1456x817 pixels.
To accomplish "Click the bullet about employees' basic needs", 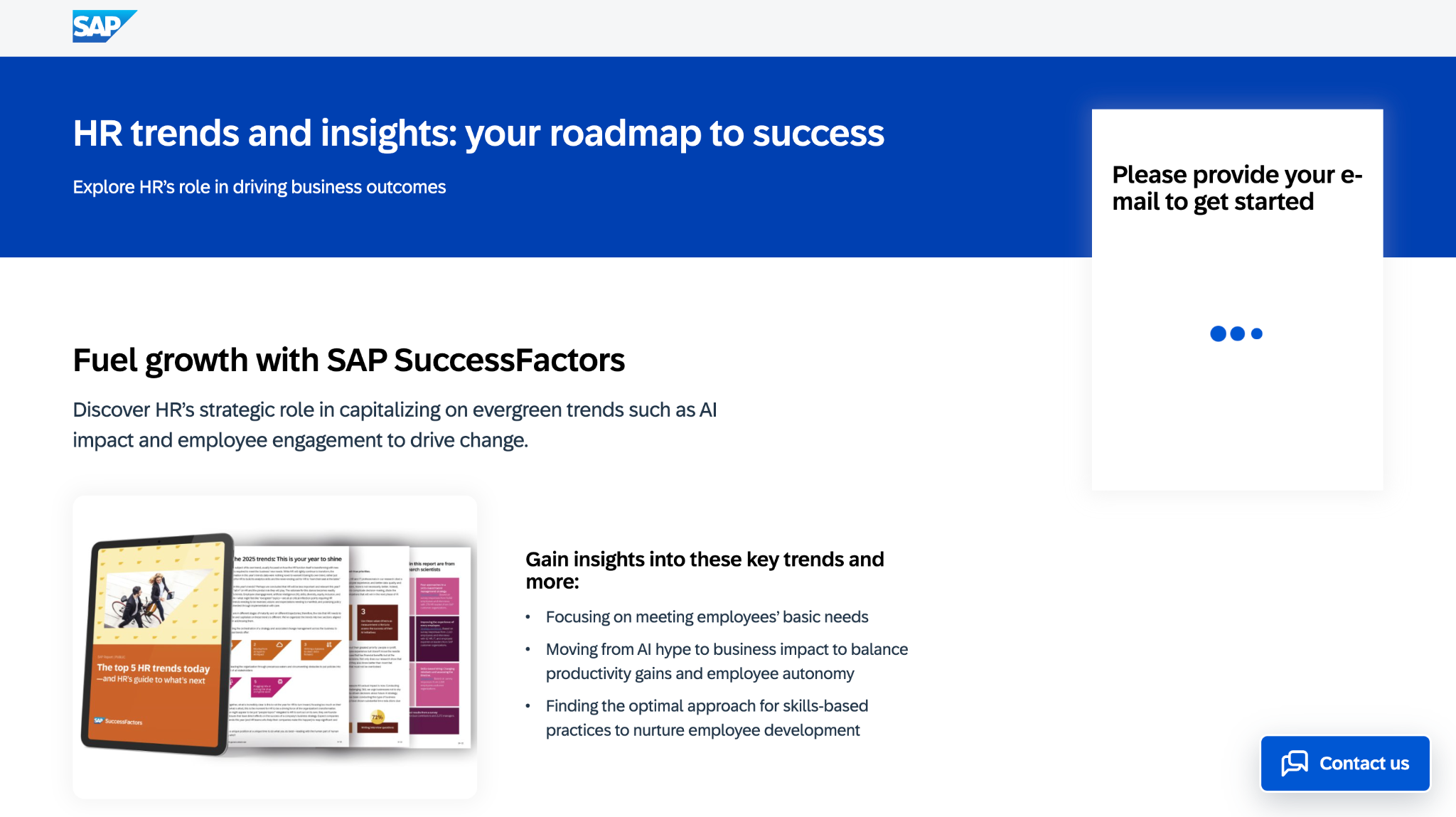I will click(707, 616).
